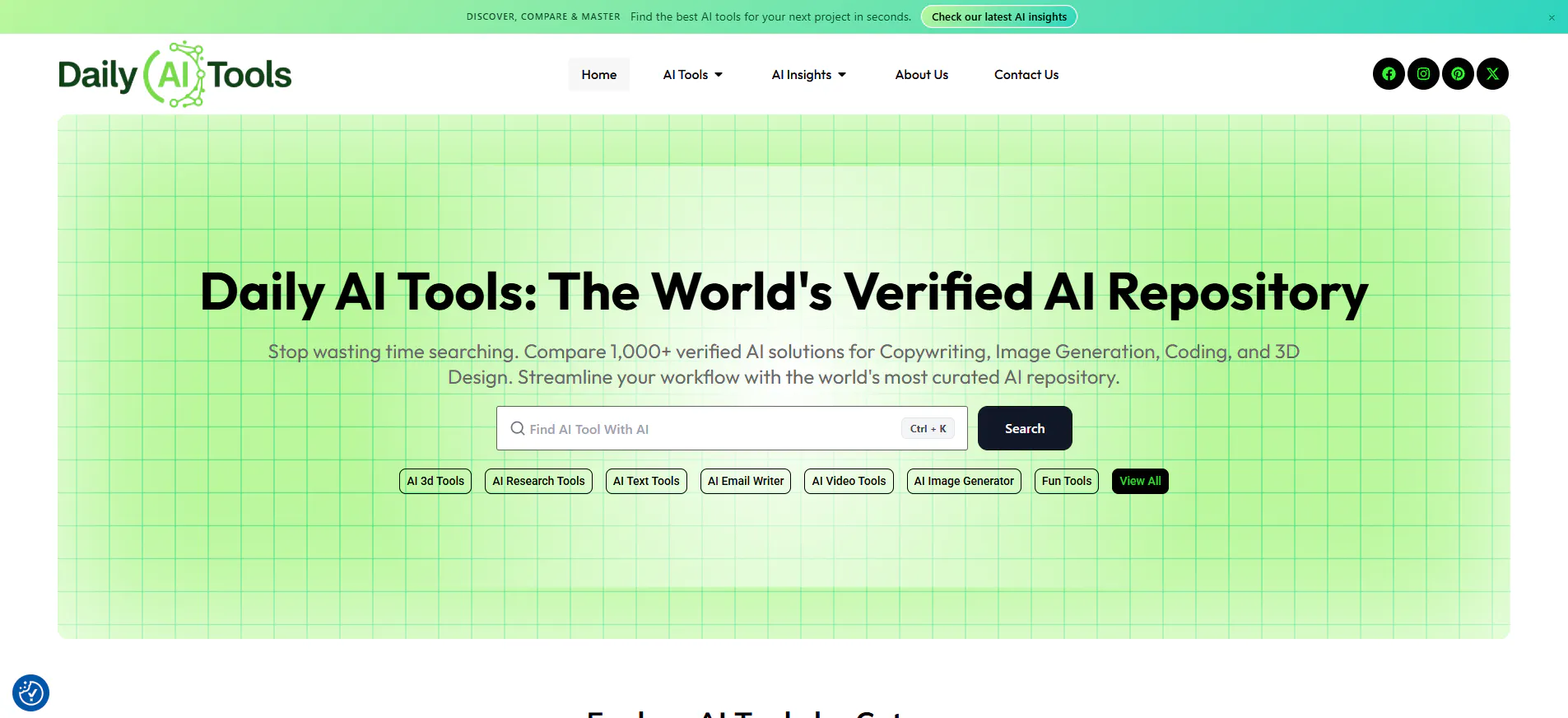
Task: Select the AI Video Tools category tag
Action: [x=849, y=481]
